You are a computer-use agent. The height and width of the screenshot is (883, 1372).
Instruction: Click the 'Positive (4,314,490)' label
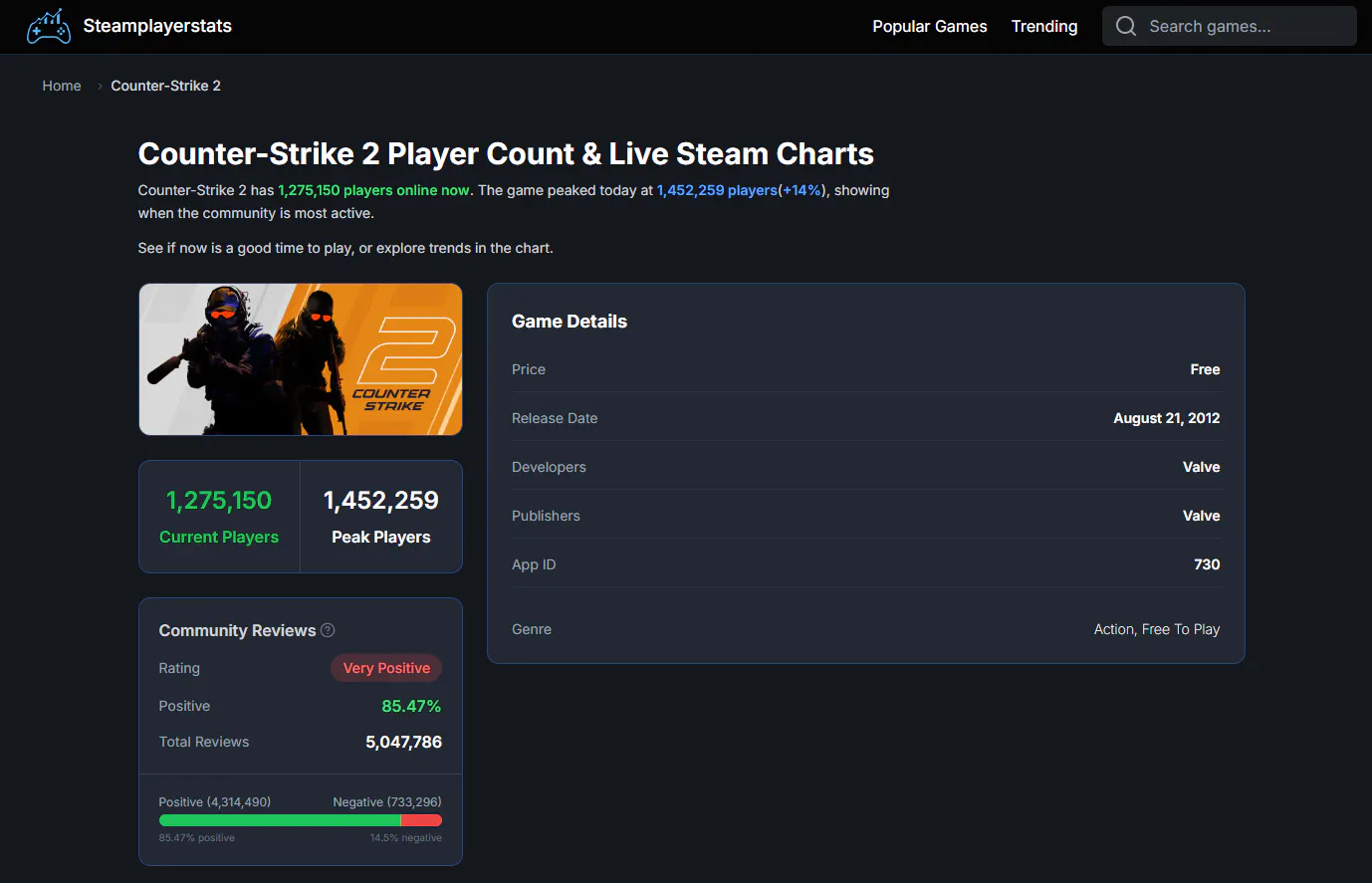pos(215,801)
